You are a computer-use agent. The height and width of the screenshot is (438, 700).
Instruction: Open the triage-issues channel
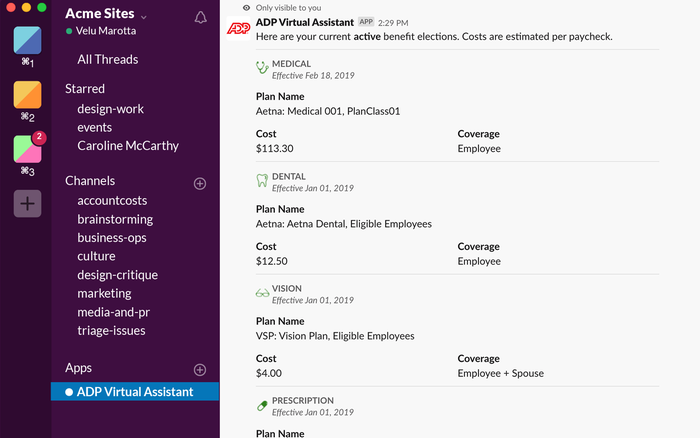coord(111,331)
